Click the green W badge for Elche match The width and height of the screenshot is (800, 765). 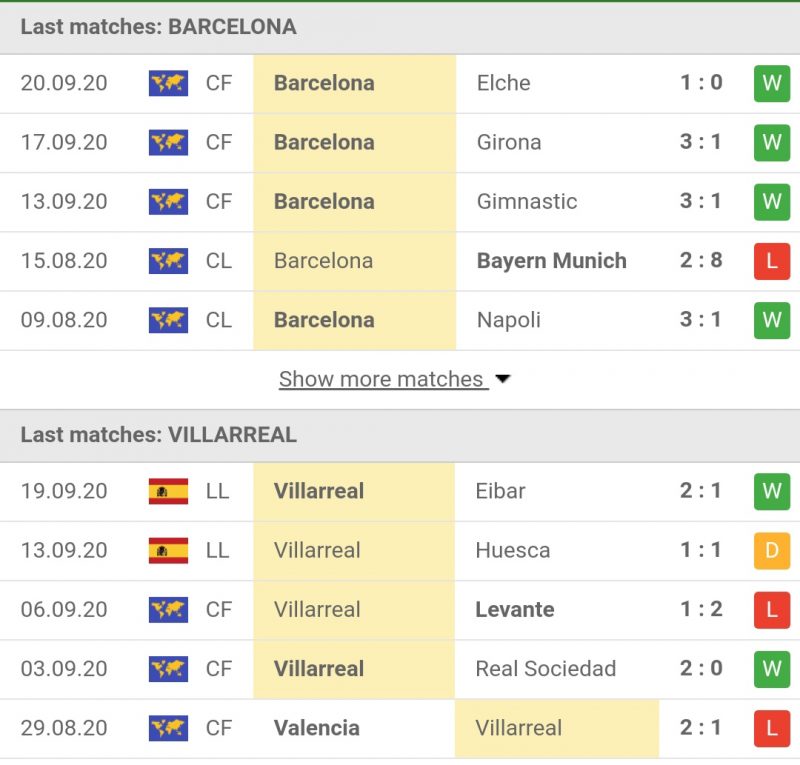pyautogui.click(x=771, y=83)
